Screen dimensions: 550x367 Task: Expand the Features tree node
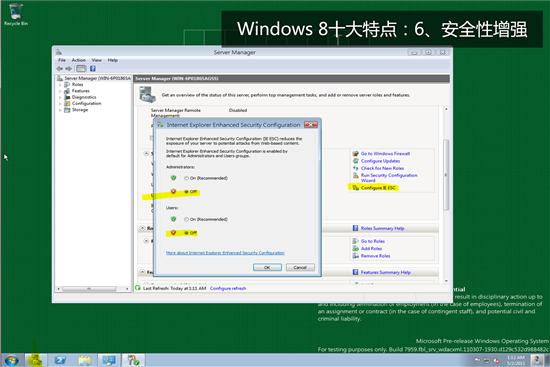tap(60, 91)
